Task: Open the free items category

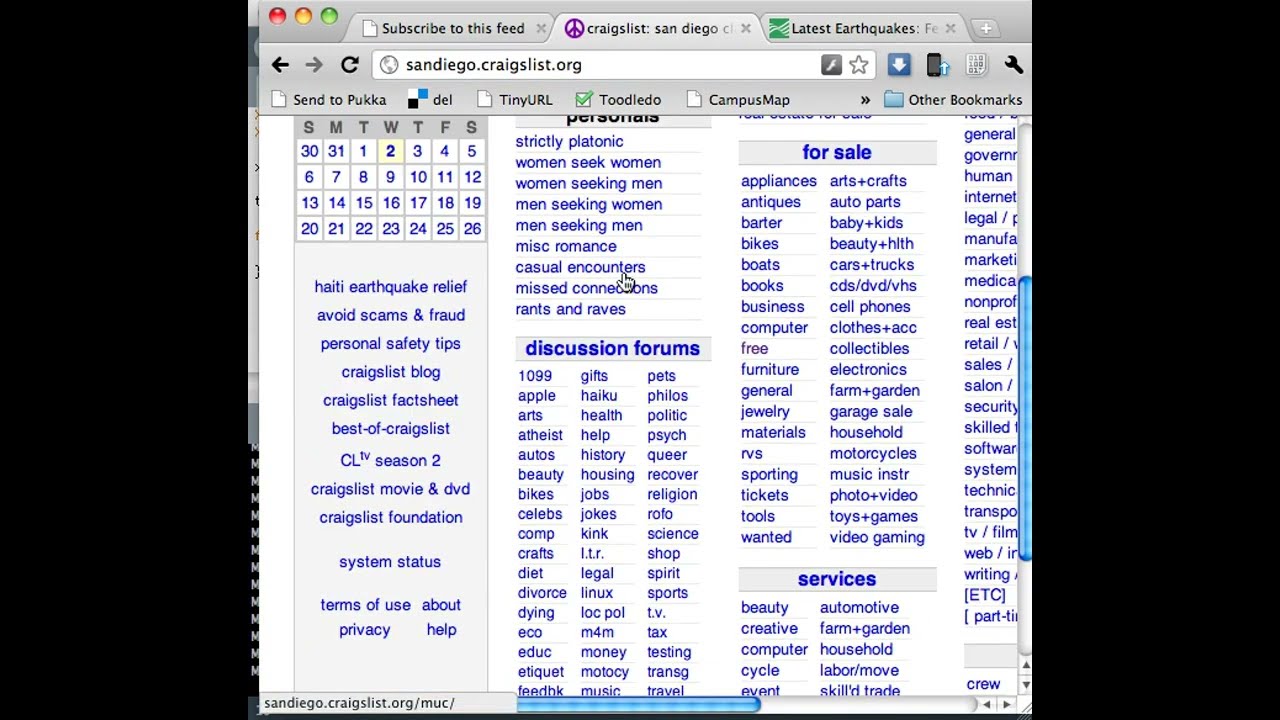Action: pos(754,349)
